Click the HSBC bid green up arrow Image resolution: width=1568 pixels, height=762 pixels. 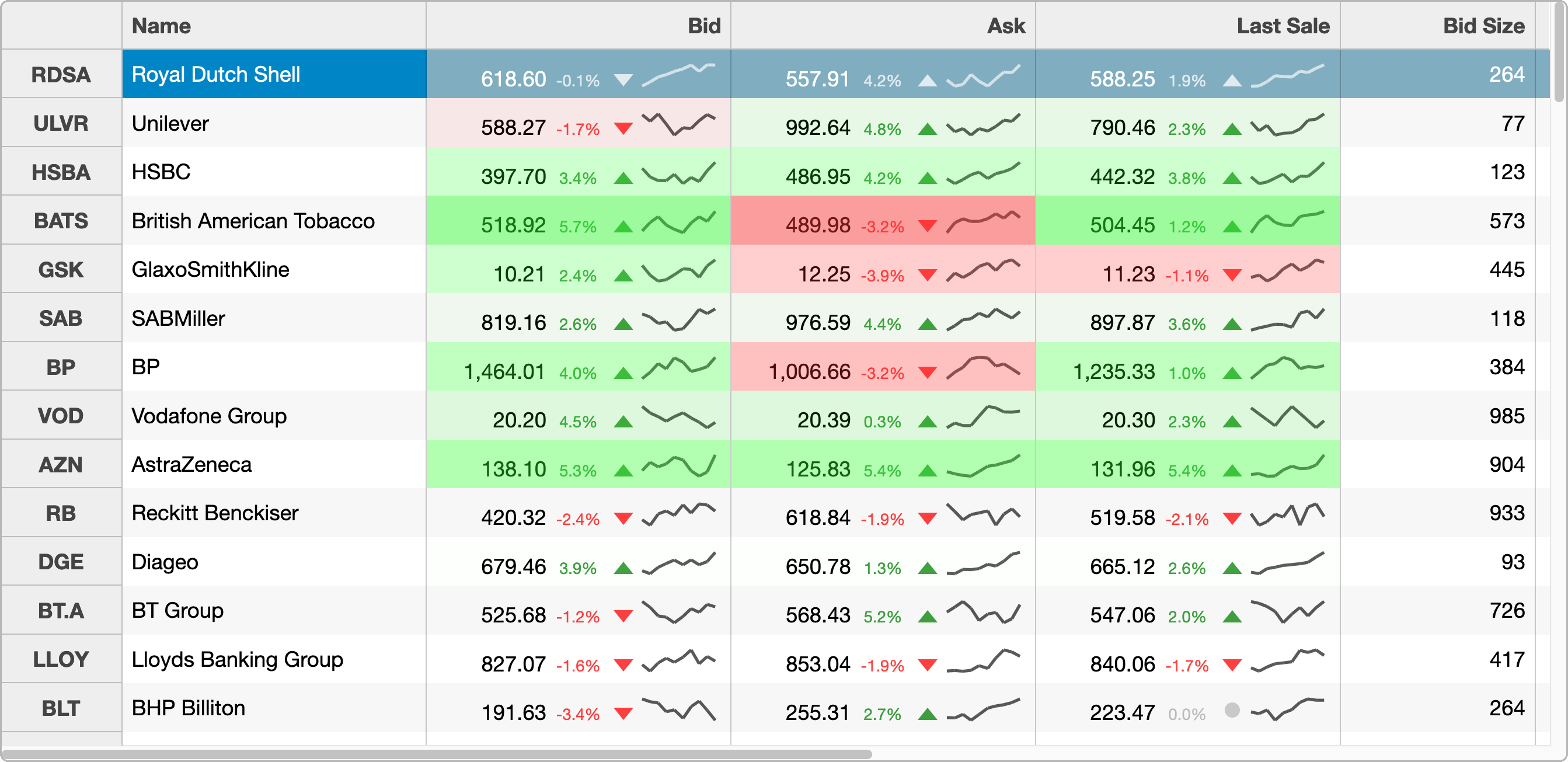[x=623, y=178]
